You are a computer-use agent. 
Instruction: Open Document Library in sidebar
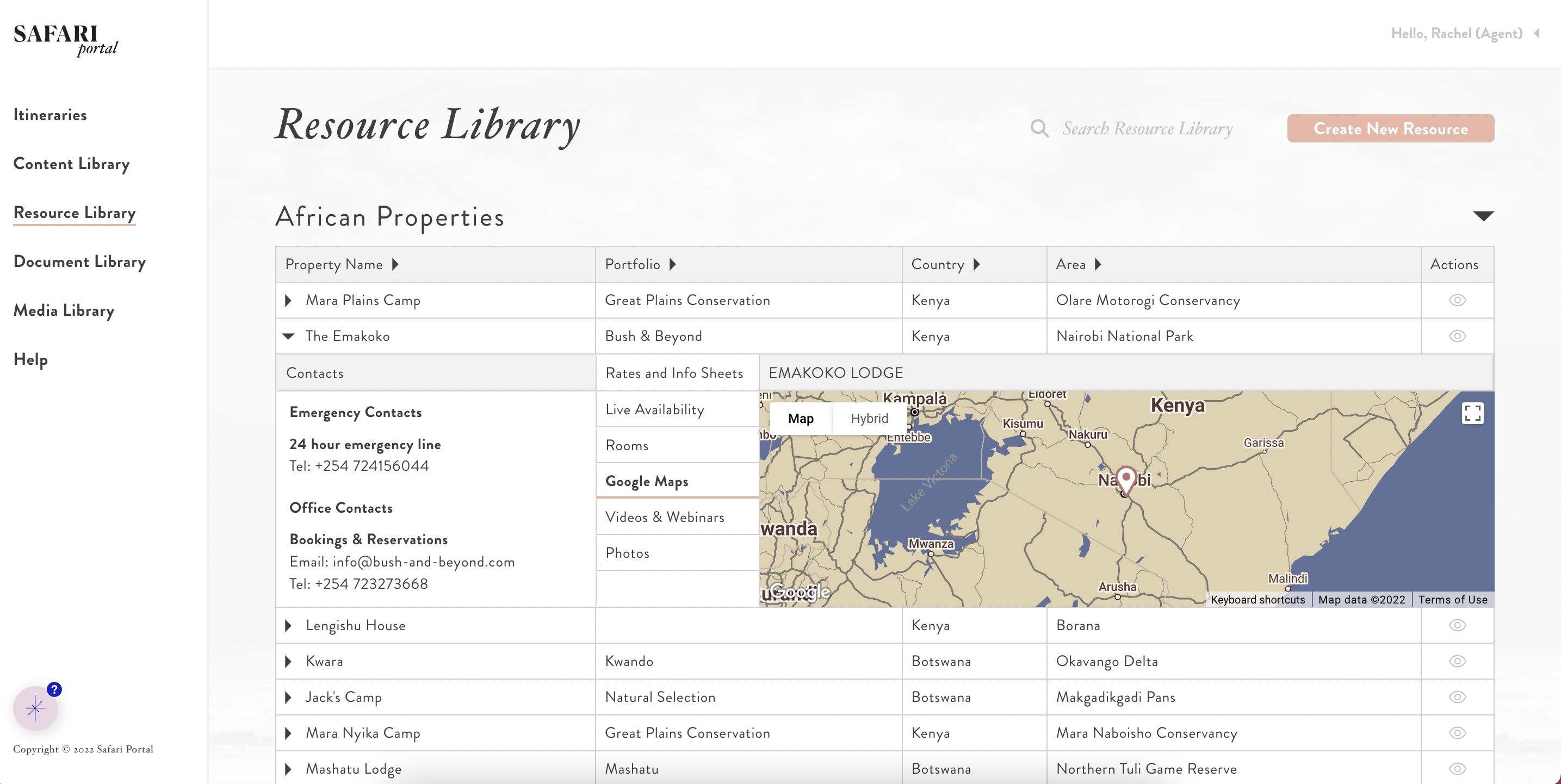[79, 262]
